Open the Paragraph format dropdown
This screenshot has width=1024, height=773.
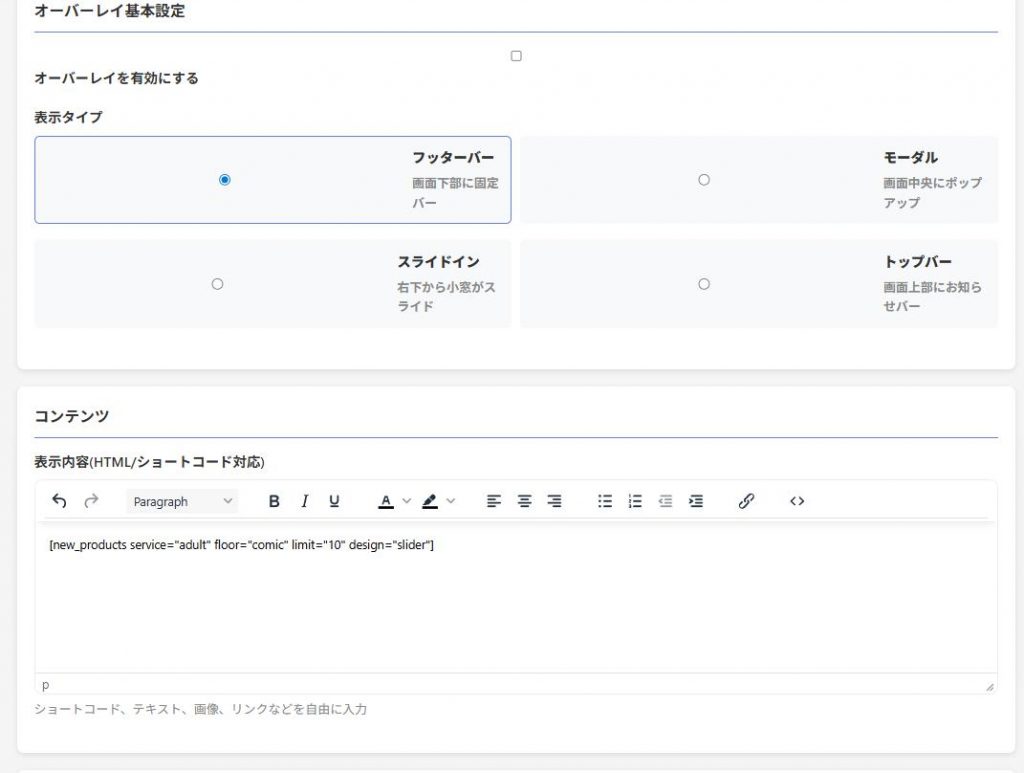pyautogui.click(x=182, y=501)
